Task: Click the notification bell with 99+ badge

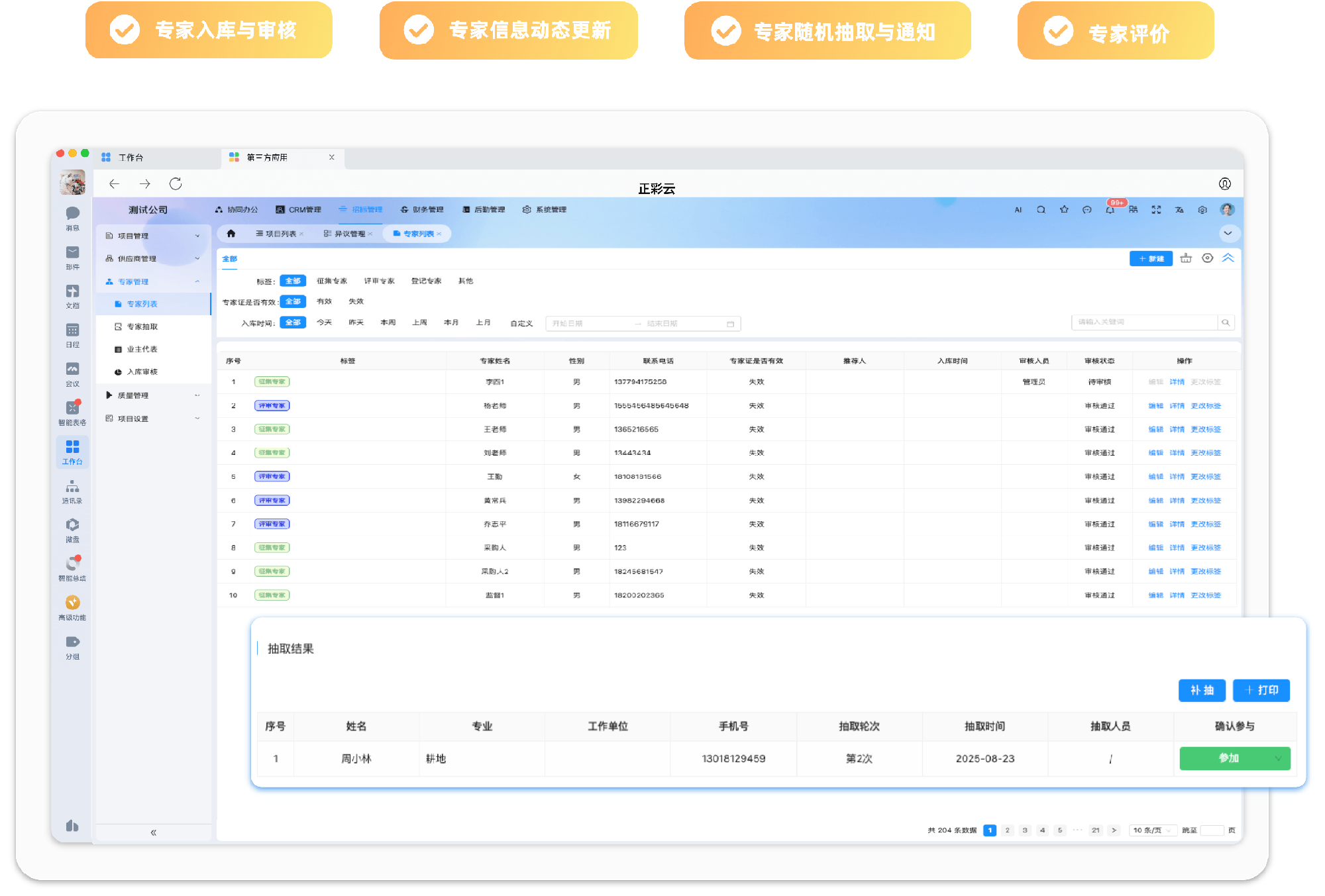Action: tap(1110, 210)
